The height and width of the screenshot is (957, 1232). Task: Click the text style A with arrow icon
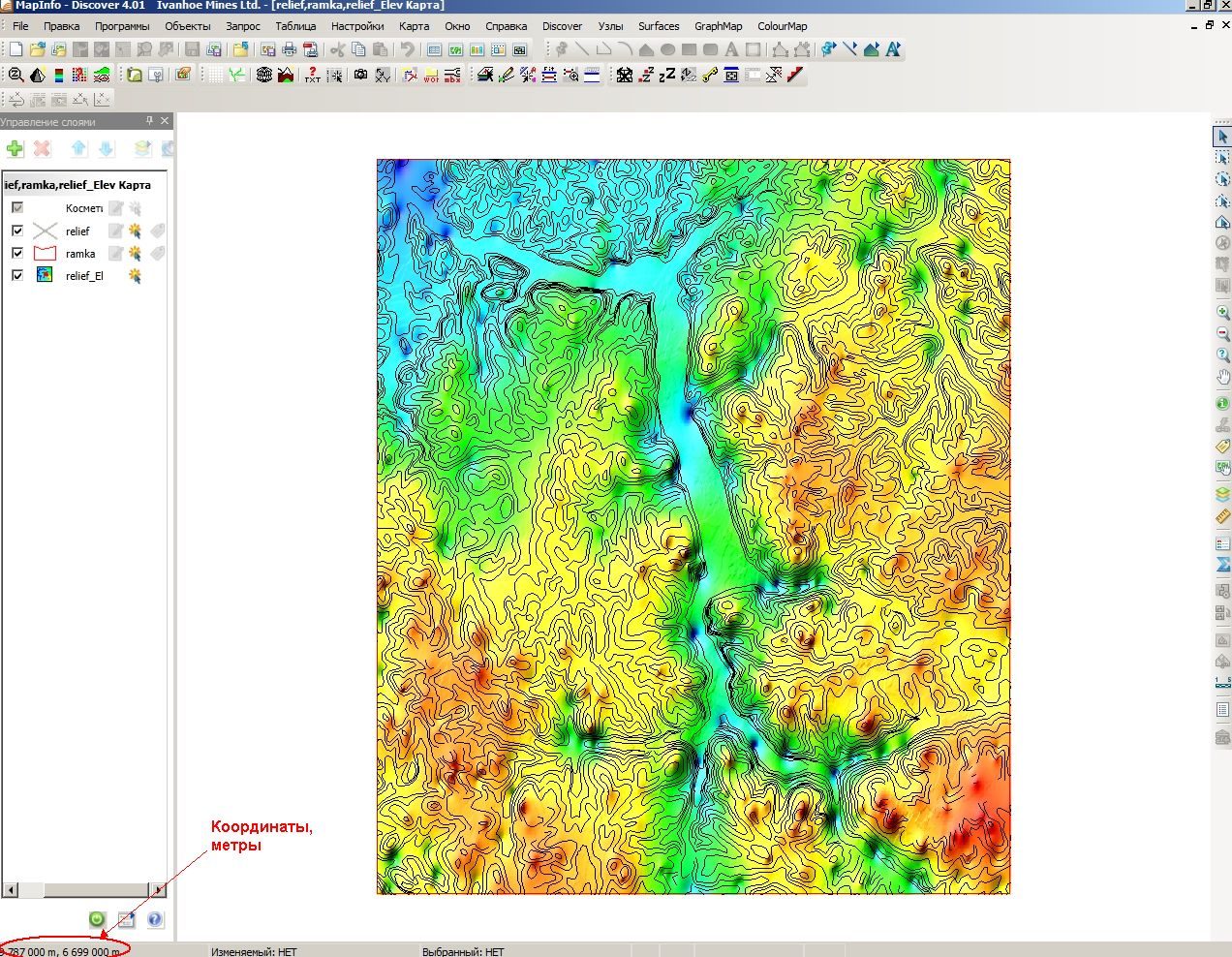pos(892,49)
